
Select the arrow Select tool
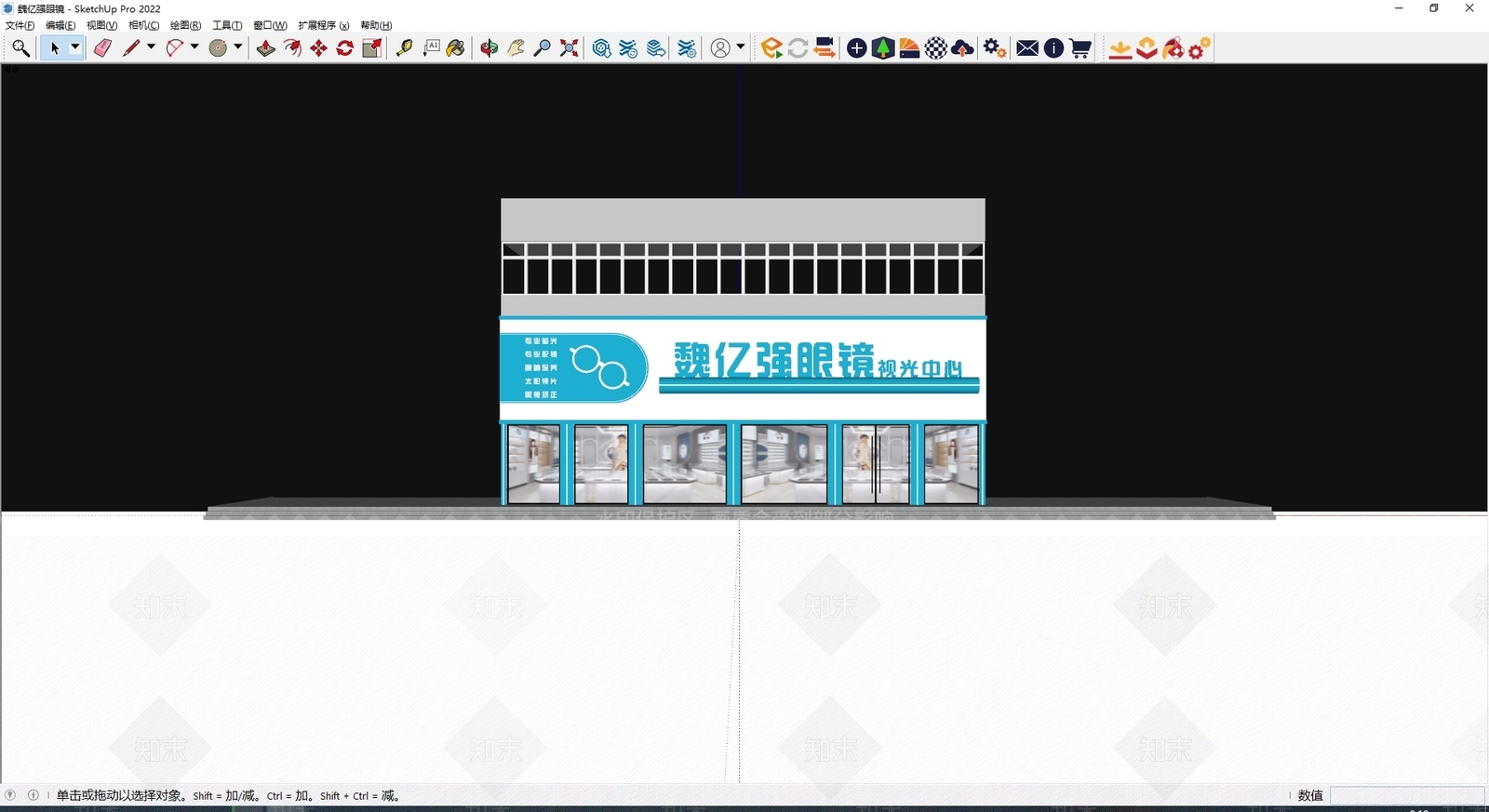pos(55,48)
